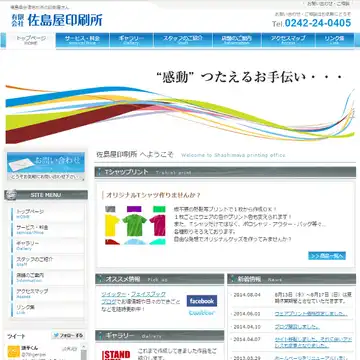This screenshot has height=360, width=360.
Task: Open the 店舗のご案内 navigation tab
Action: click(x=237, y=41)
